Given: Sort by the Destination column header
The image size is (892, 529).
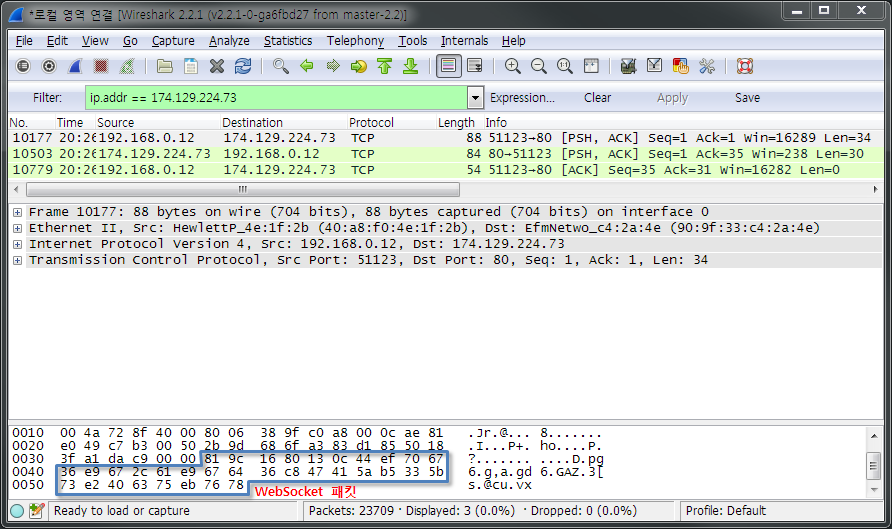Looking at the screenshot, I should point(284,122).
